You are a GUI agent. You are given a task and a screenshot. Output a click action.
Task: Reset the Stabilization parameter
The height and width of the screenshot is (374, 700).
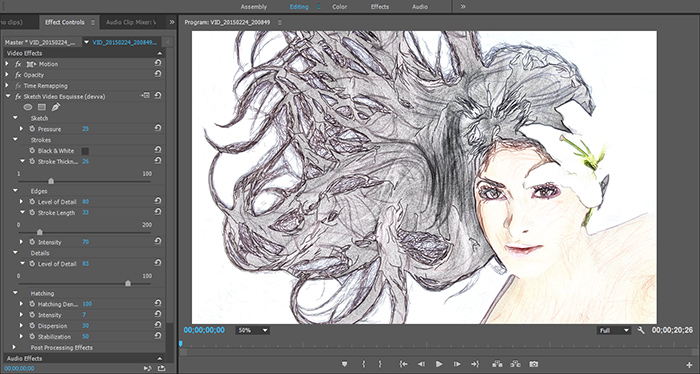pyautogui.click(x=158, y=336)
